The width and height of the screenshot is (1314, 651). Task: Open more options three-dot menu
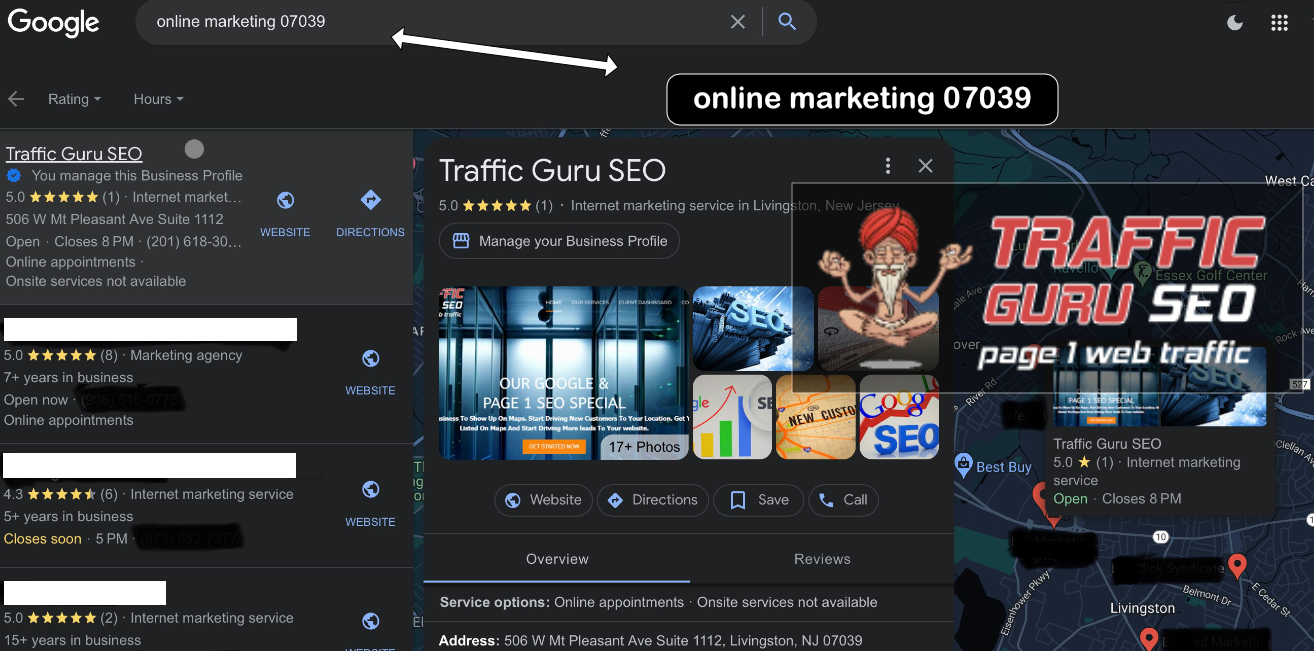click(x=887, y=166)
